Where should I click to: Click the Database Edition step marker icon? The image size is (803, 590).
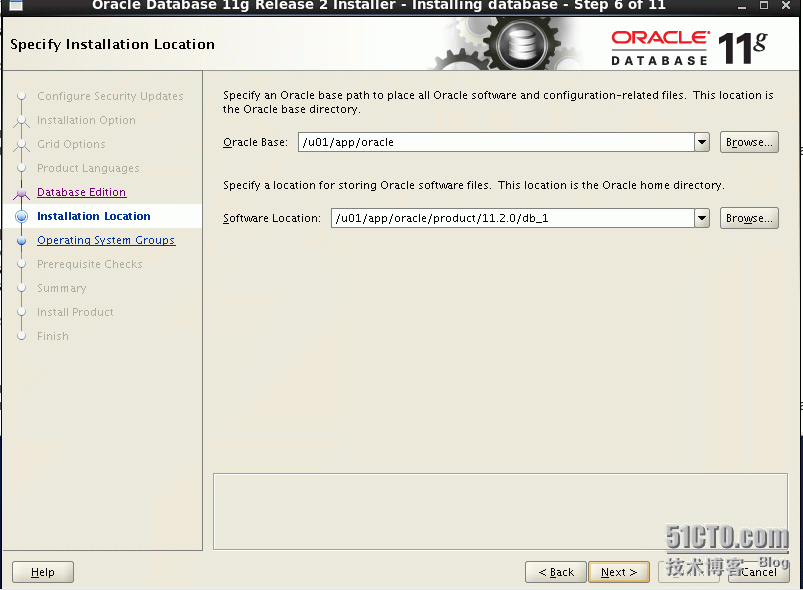coord(22,193)
